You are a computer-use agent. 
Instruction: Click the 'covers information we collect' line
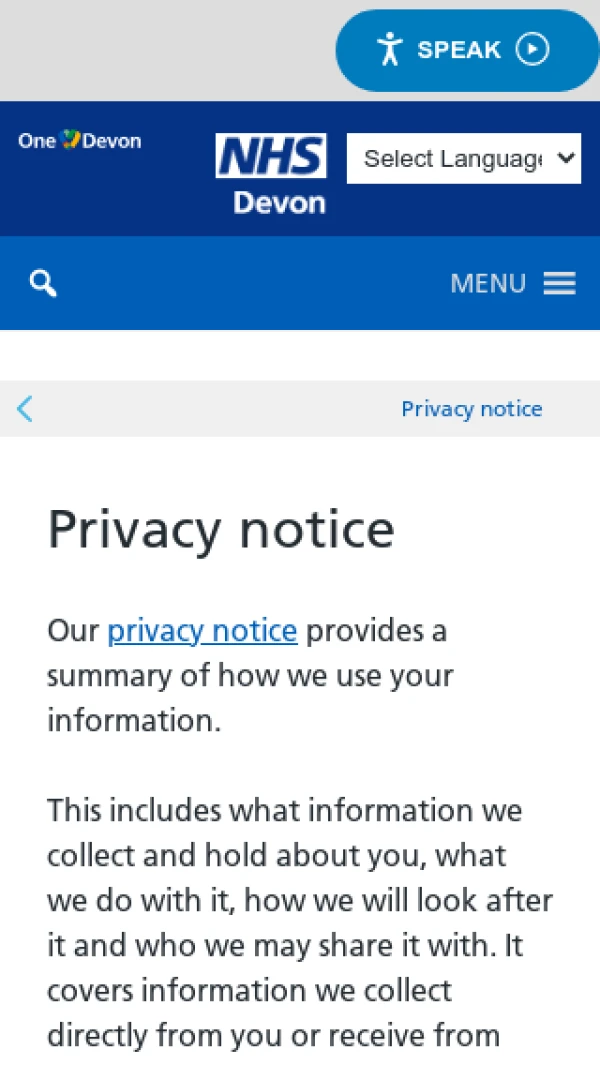(x=249, y=990)
